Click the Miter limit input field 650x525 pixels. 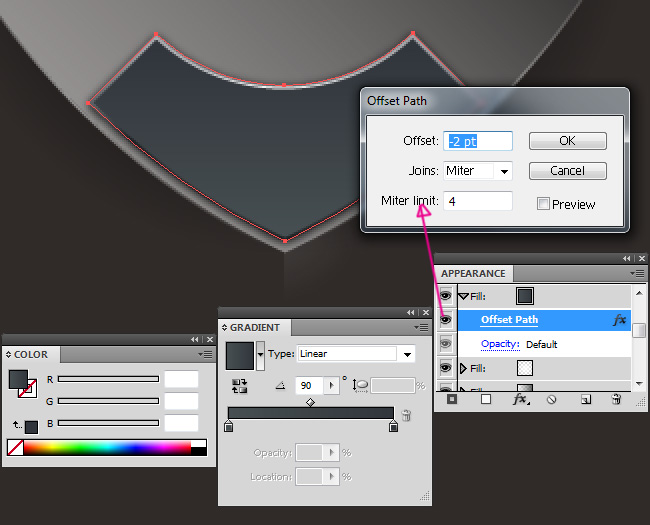[x=478, y=201]
